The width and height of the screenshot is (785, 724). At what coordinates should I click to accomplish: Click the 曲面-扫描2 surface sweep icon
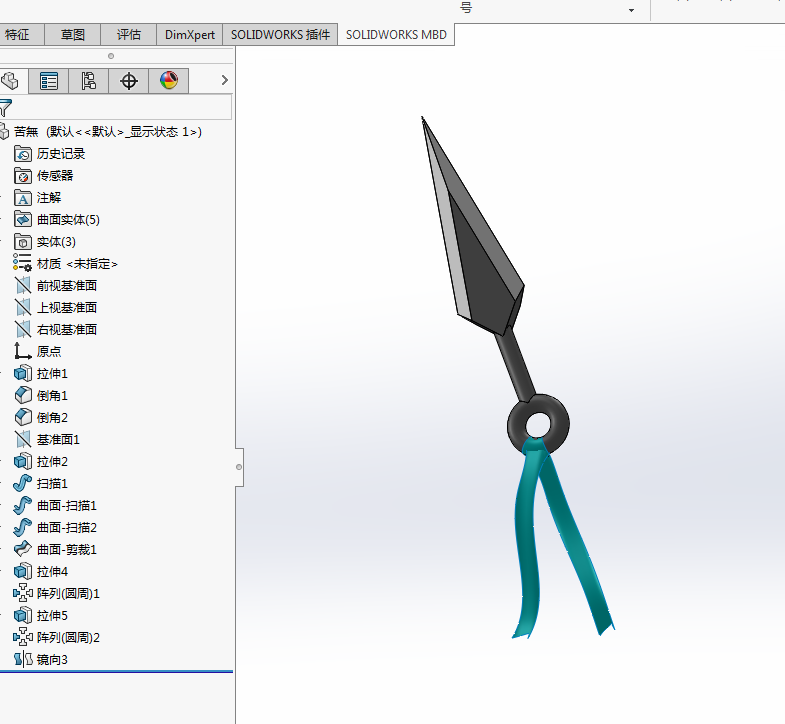point(23,527)
